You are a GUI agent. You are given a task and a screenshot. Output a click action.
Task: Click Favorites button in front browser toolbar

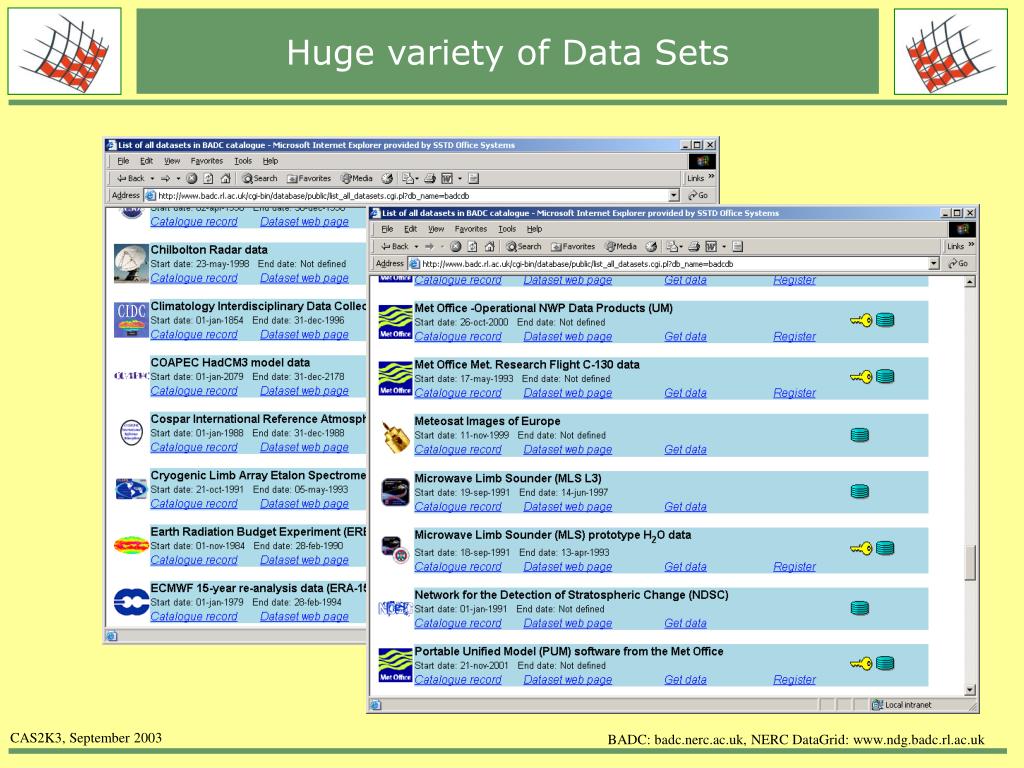pyautogui.click(x=573, y=246)
